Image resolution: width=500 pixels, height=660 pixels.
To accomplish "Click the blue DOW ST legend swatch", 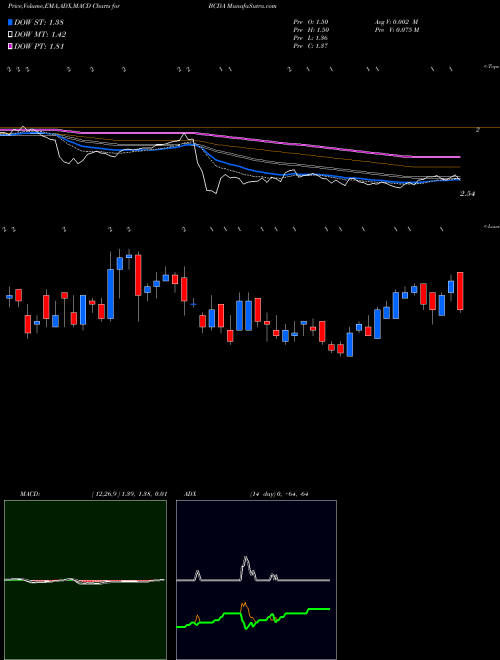I will [11, 22].
